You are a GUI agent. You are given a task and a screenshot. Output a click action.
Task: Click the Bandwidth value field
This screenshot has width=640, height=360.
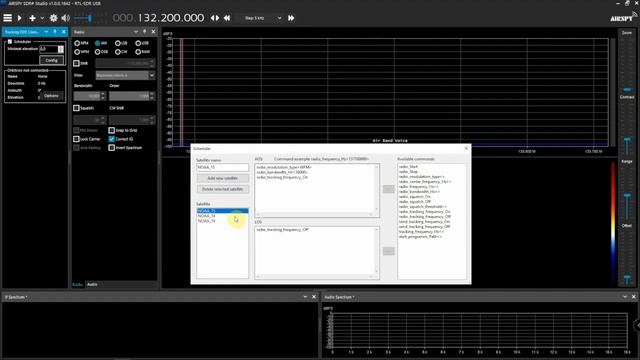point(87,96)
